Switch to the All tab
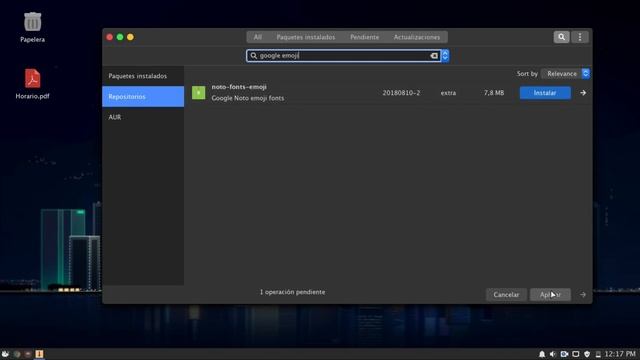Viewport: 640px width, 360px height. [258, 37]
